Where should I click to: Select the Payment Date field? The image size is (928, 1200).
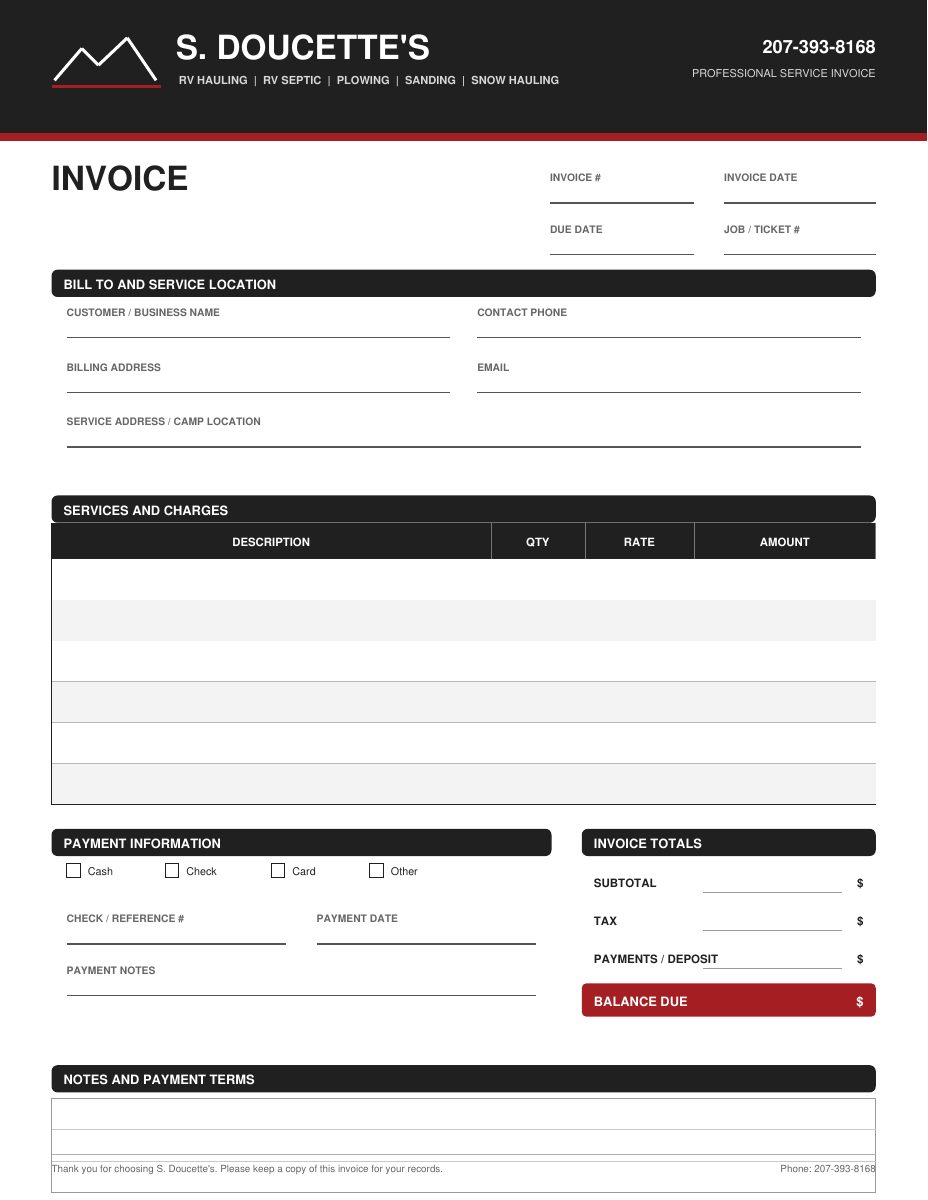pyautogui.click(x=426, y=935)
